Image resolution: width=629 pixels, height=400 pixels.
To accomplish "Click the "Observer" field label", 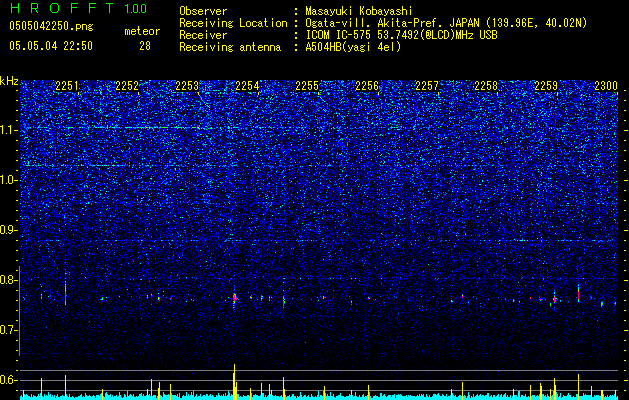I will click(x=203, y=11).
